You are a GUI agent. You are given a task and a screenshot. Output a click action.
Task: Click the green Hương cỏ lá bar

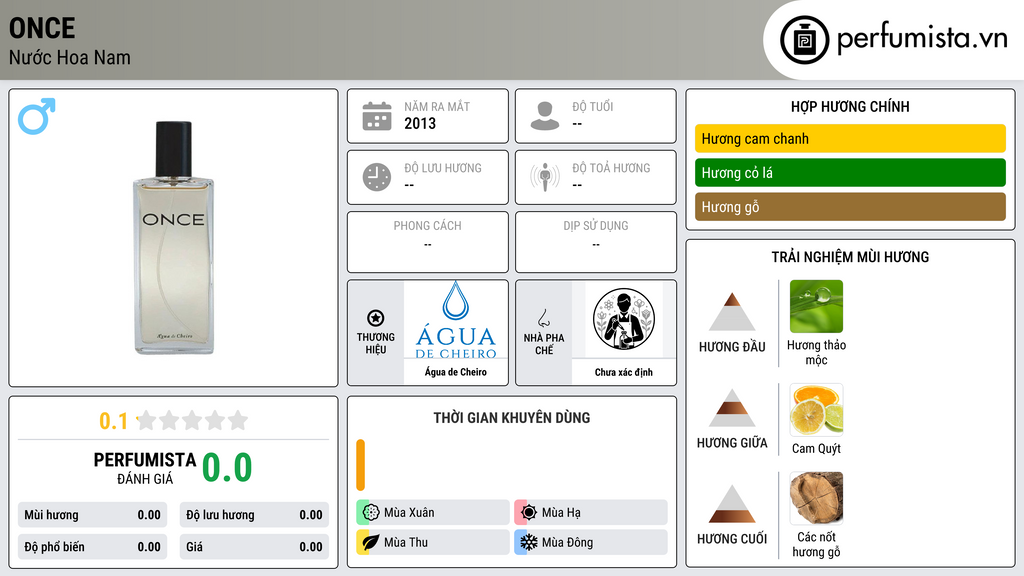tap(850, 172)
